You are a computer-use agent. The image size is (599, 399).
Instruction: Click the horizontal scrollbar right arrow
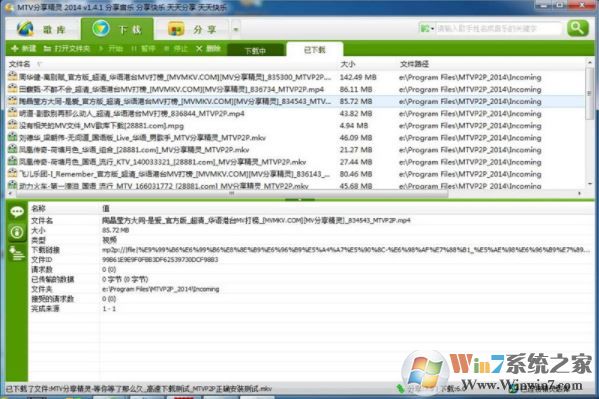pos(580,194)
